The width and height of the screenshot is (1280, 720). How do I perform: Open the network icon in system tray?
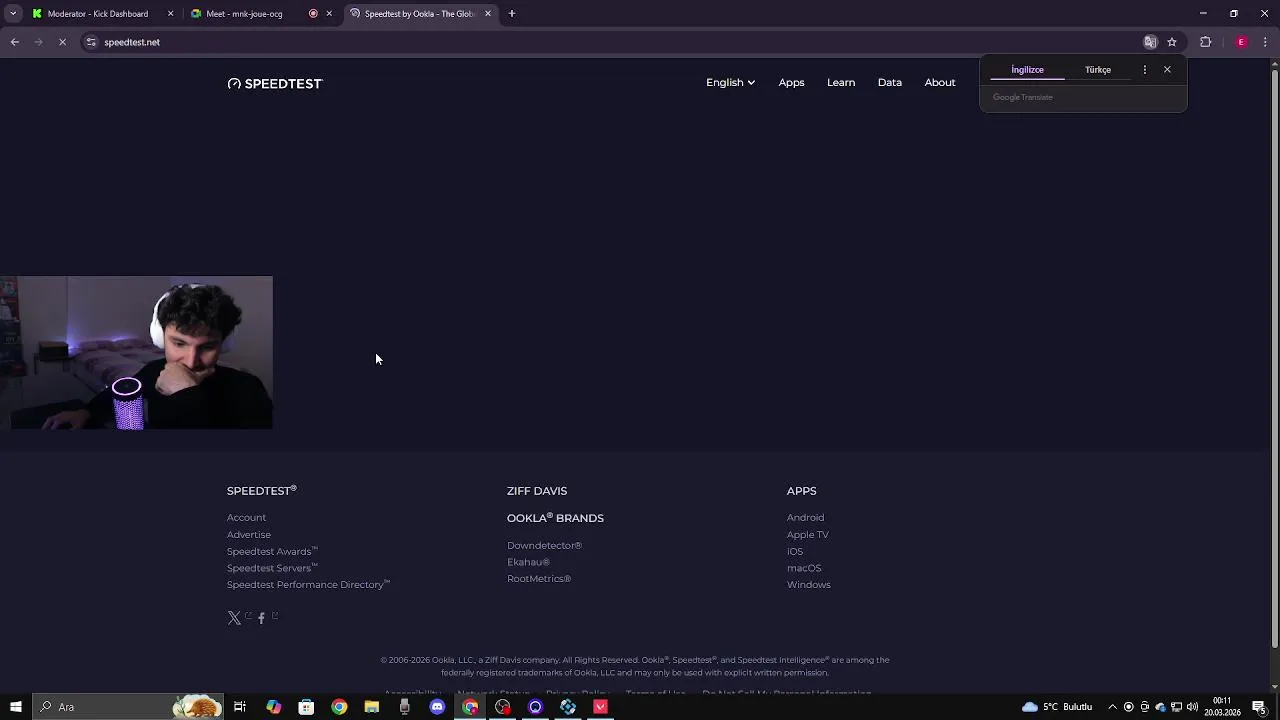[x=1177, y=707]
